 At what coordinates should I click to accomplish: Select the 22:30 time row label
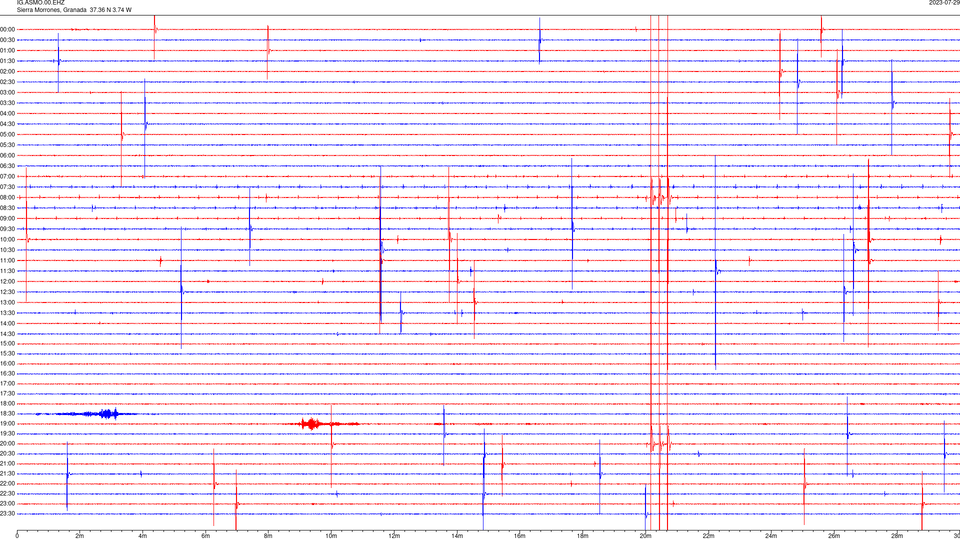click(8, 493)
